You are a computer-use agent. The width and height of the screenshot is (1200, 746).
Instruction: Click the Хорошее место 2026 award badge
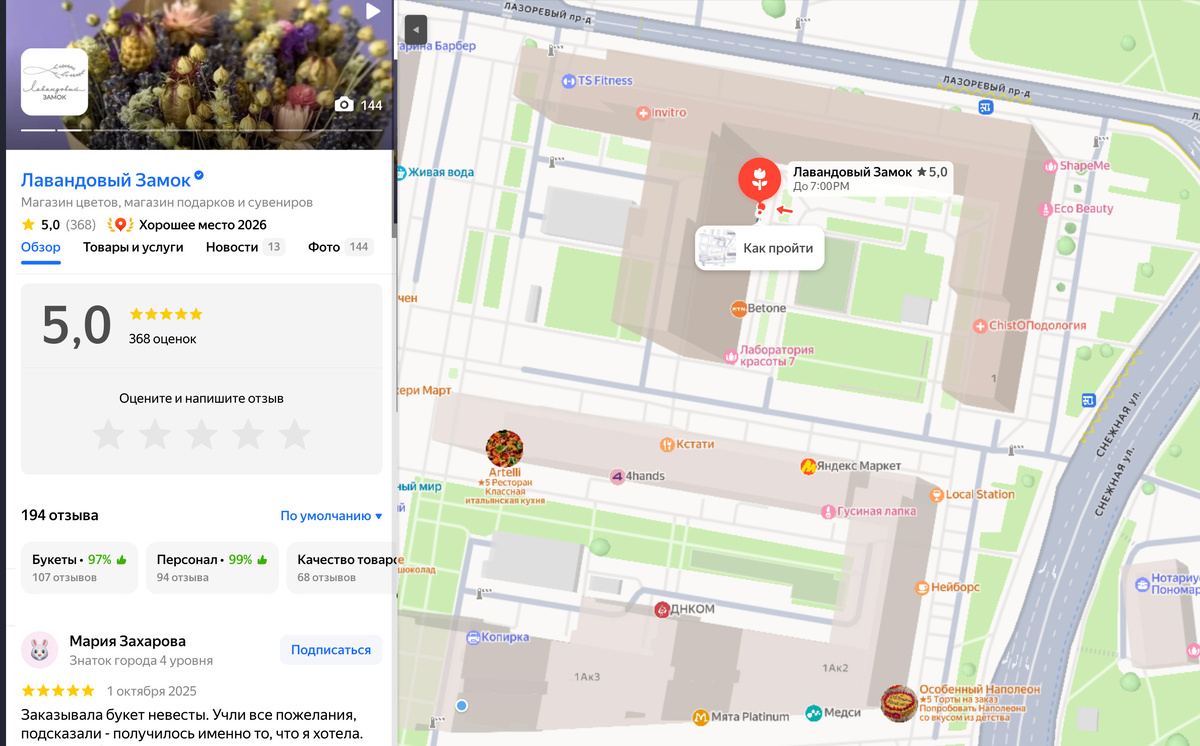pos(189,225)
